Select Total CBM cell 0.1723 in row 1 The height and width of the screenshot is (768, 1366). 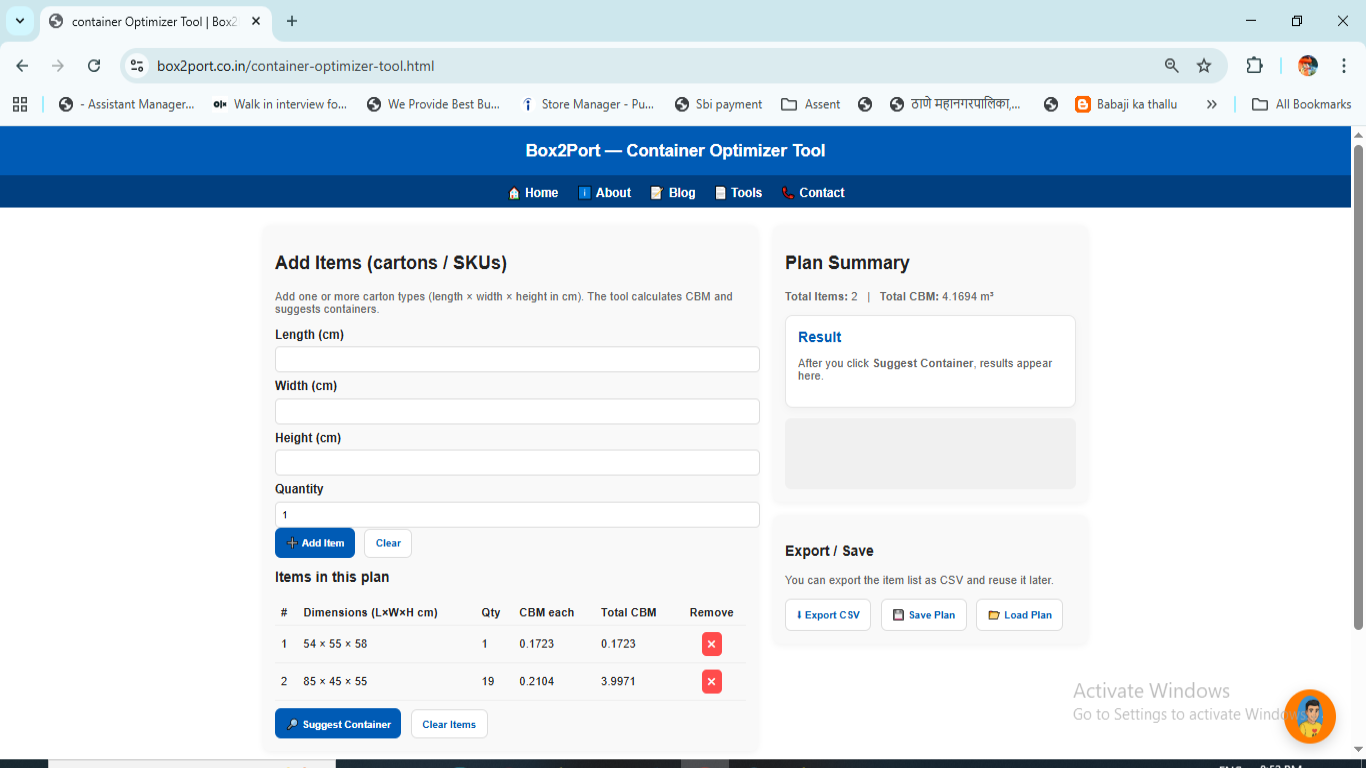point(618,644)
